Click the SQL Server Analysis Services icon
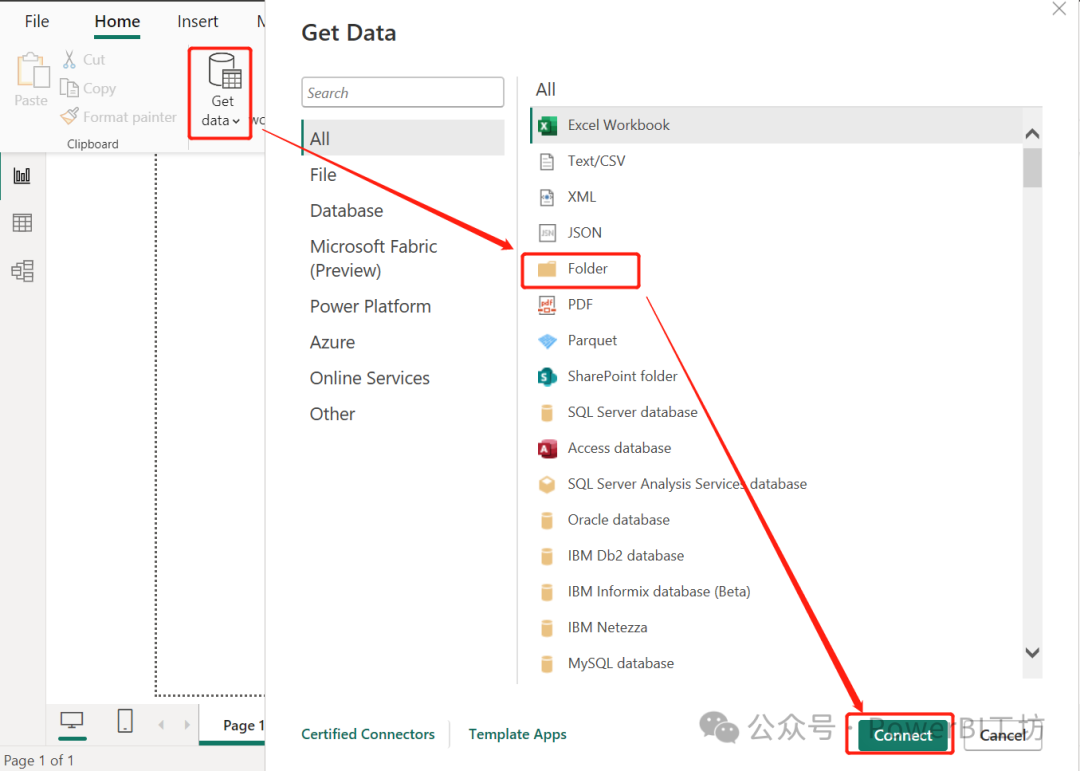The width and height of the screenshot is (1080, 771). [x=547, y=484]
